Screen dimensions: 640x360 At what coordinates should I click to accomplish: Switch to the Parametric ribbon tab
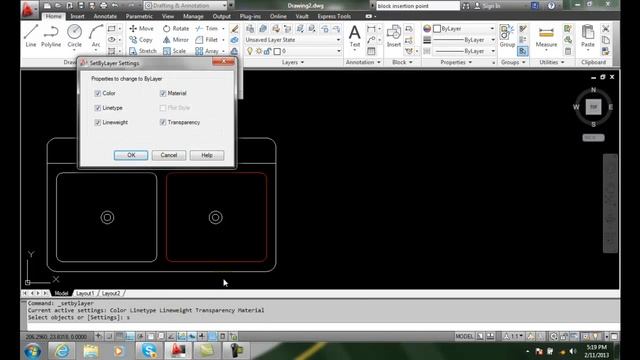click(x=139, y=16)
